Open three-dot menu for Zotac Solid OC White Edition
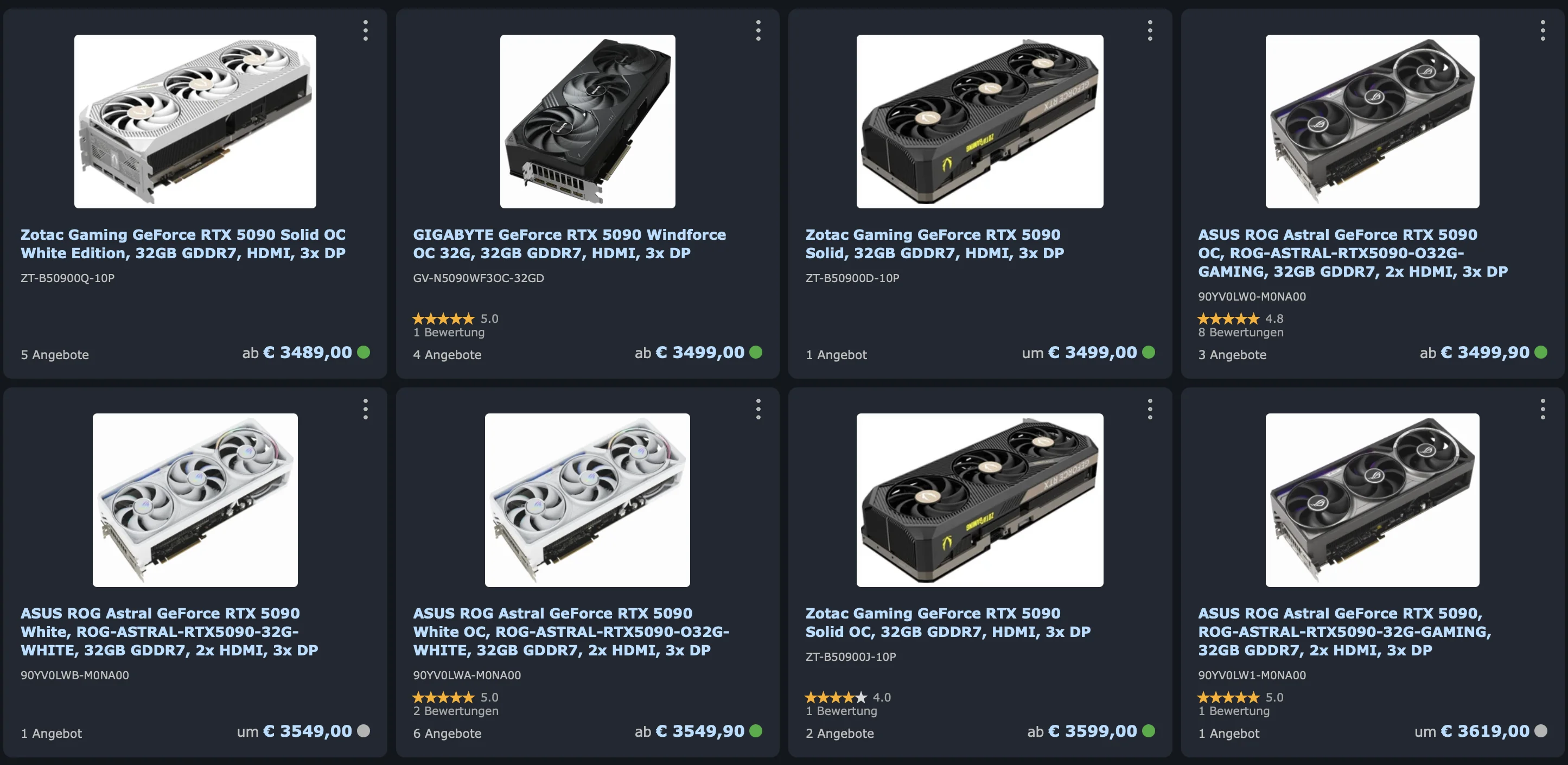This screenshot has height=765, width=1568. point(365,30)
